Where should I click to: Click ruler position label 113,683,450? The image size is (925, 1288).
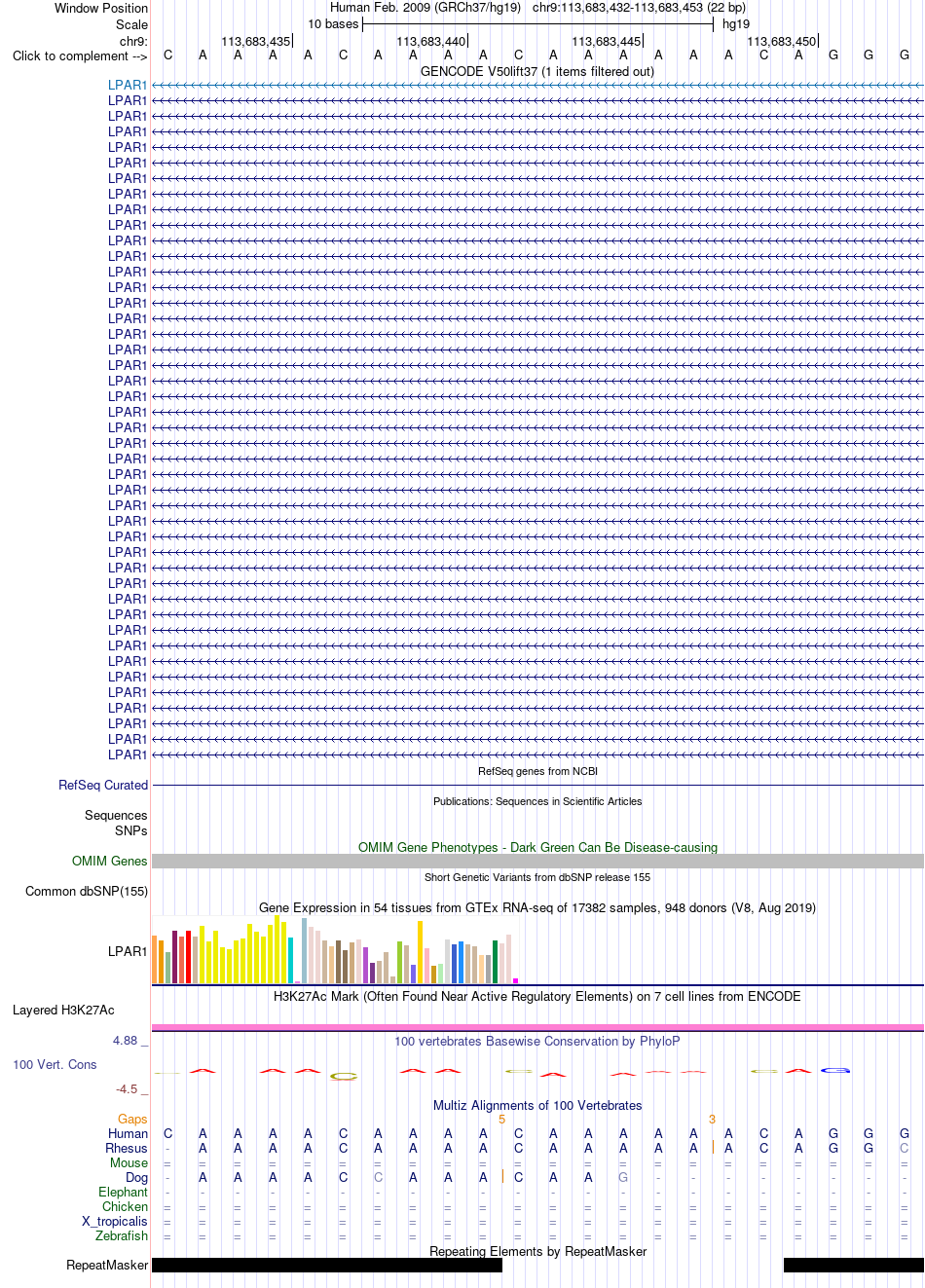[782, 41]
